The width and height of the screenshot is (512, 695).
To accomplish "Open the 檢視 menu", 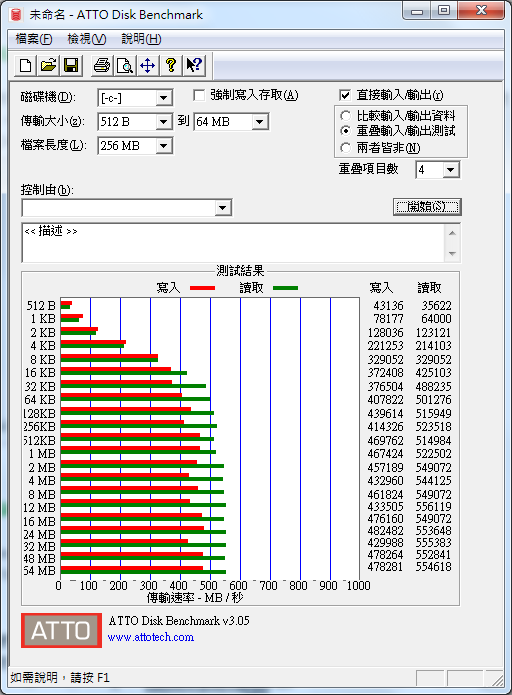I will pyautogui.click(x=86, y=39).
